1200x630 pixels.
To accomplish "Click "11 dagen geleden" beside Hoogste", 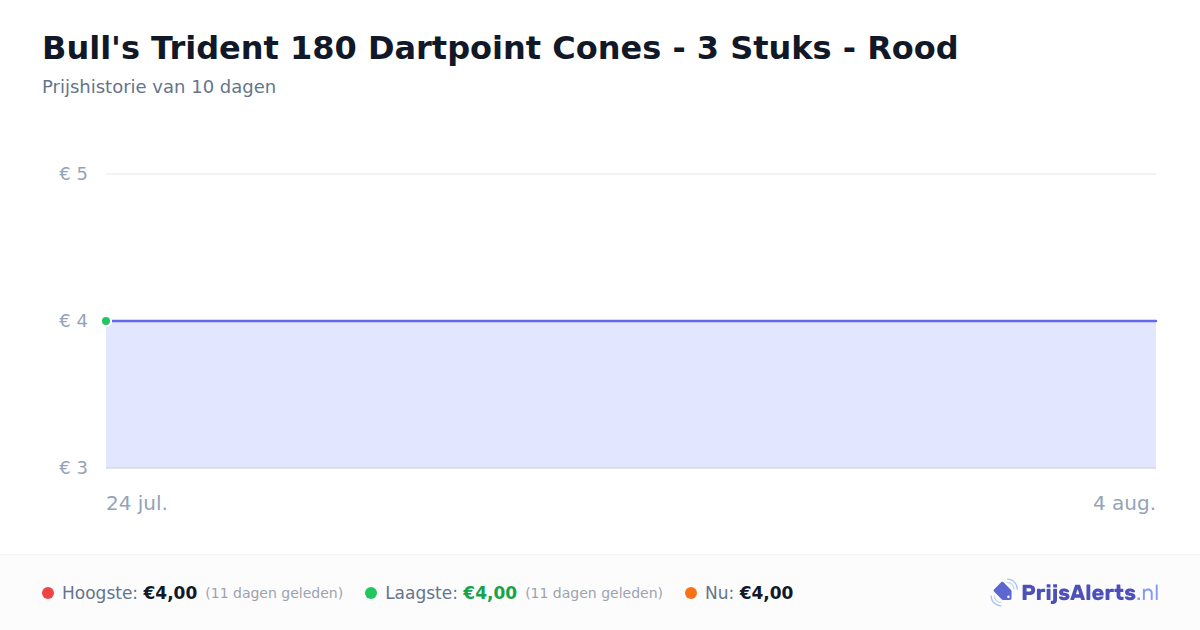I will click(x=274, y=593).
